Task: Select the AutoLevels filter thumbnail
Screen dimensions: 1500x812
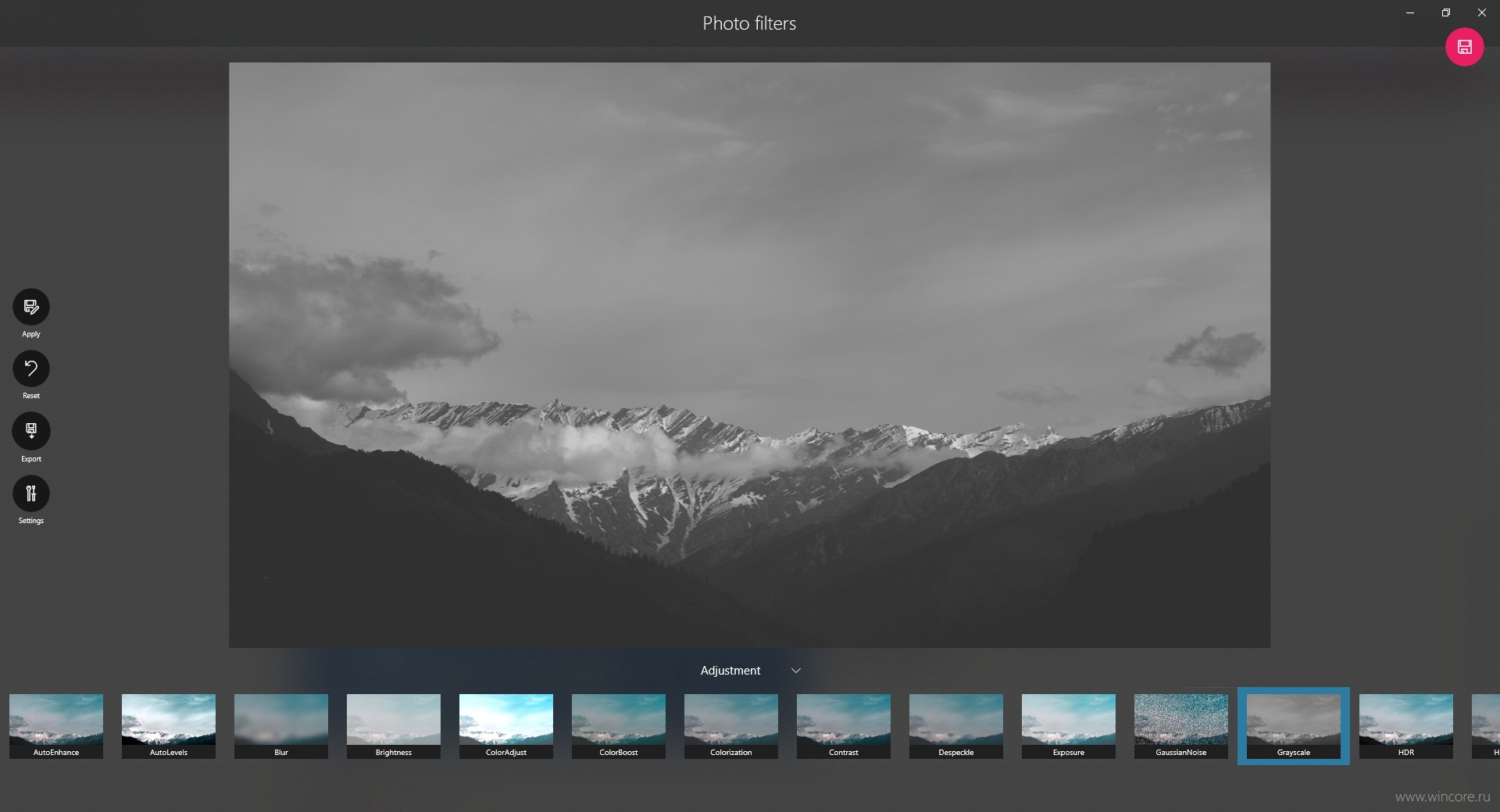Action: pos(169,726)
